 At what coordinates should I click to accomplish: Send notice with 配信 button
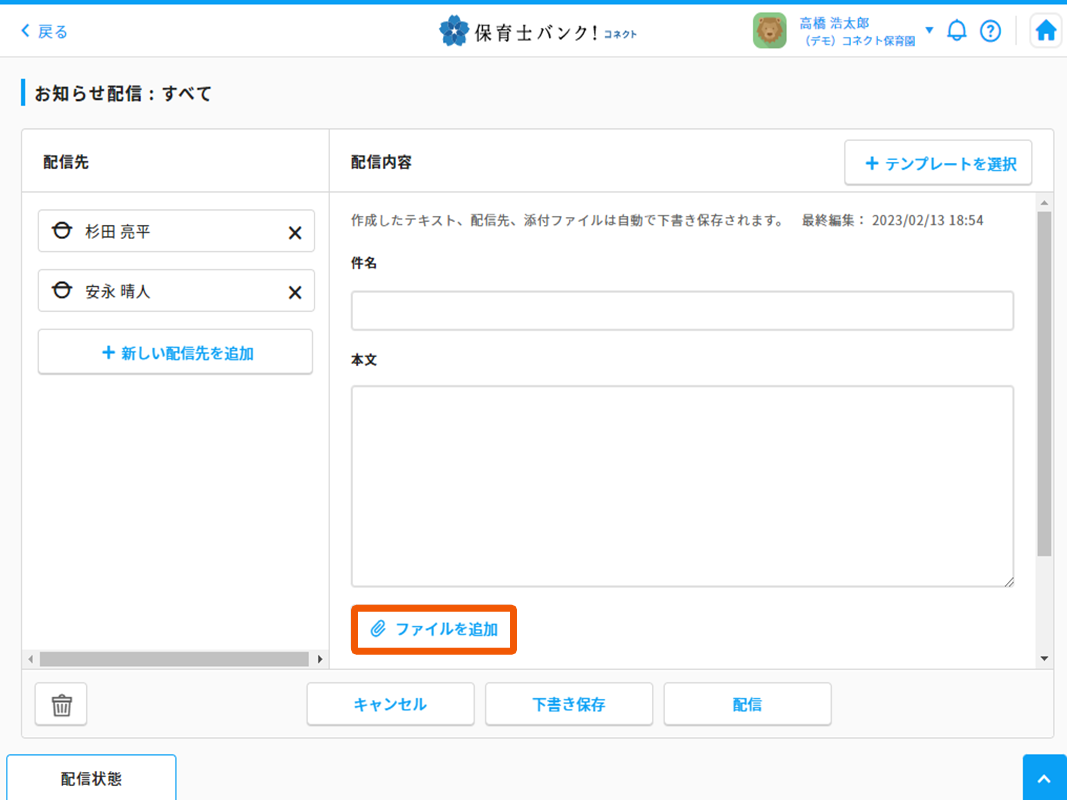point(747,704)
